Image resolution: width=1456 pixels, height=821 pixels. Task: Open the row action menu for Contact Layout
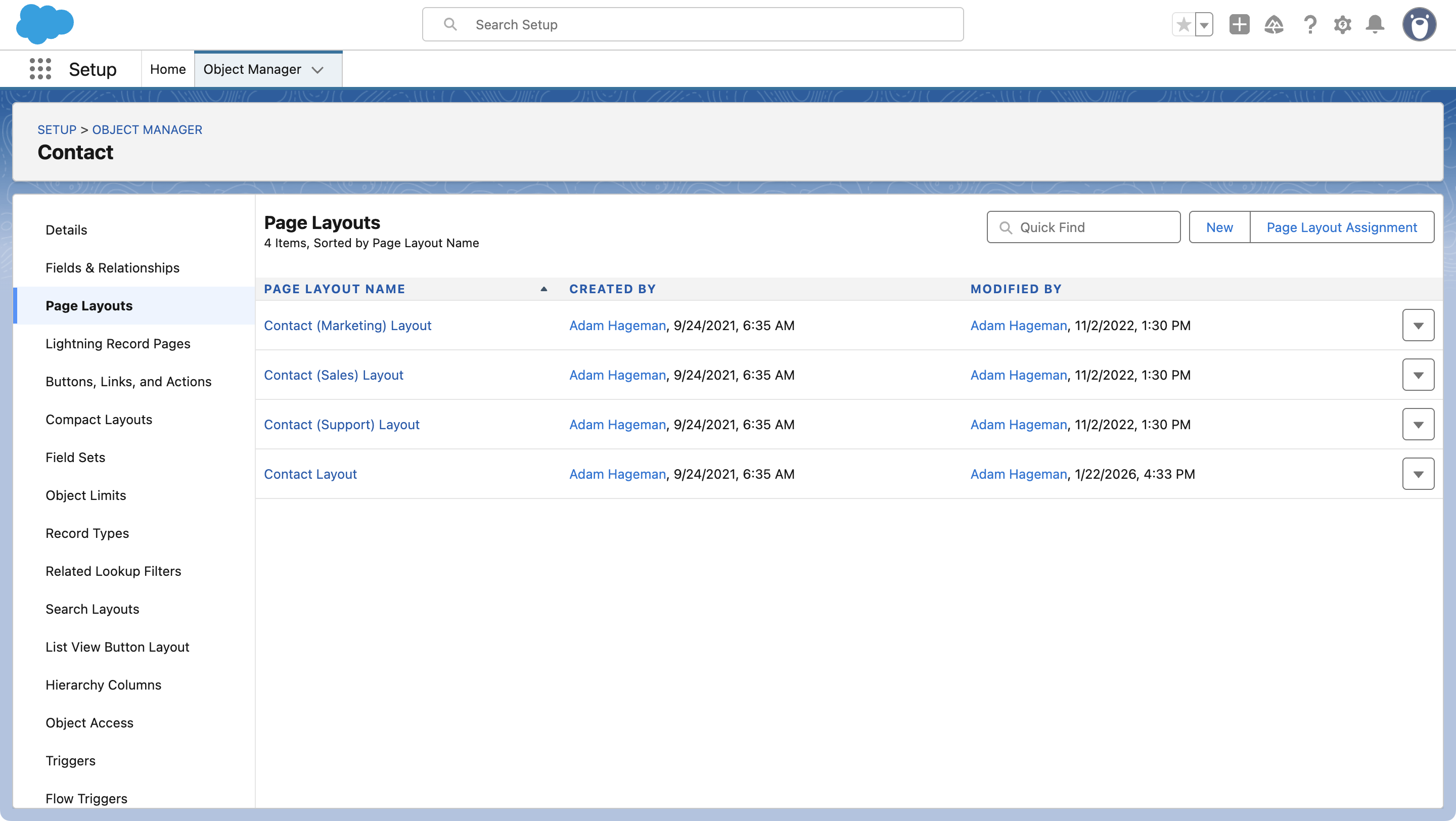pyautogui.click(x=1418, y=474)
